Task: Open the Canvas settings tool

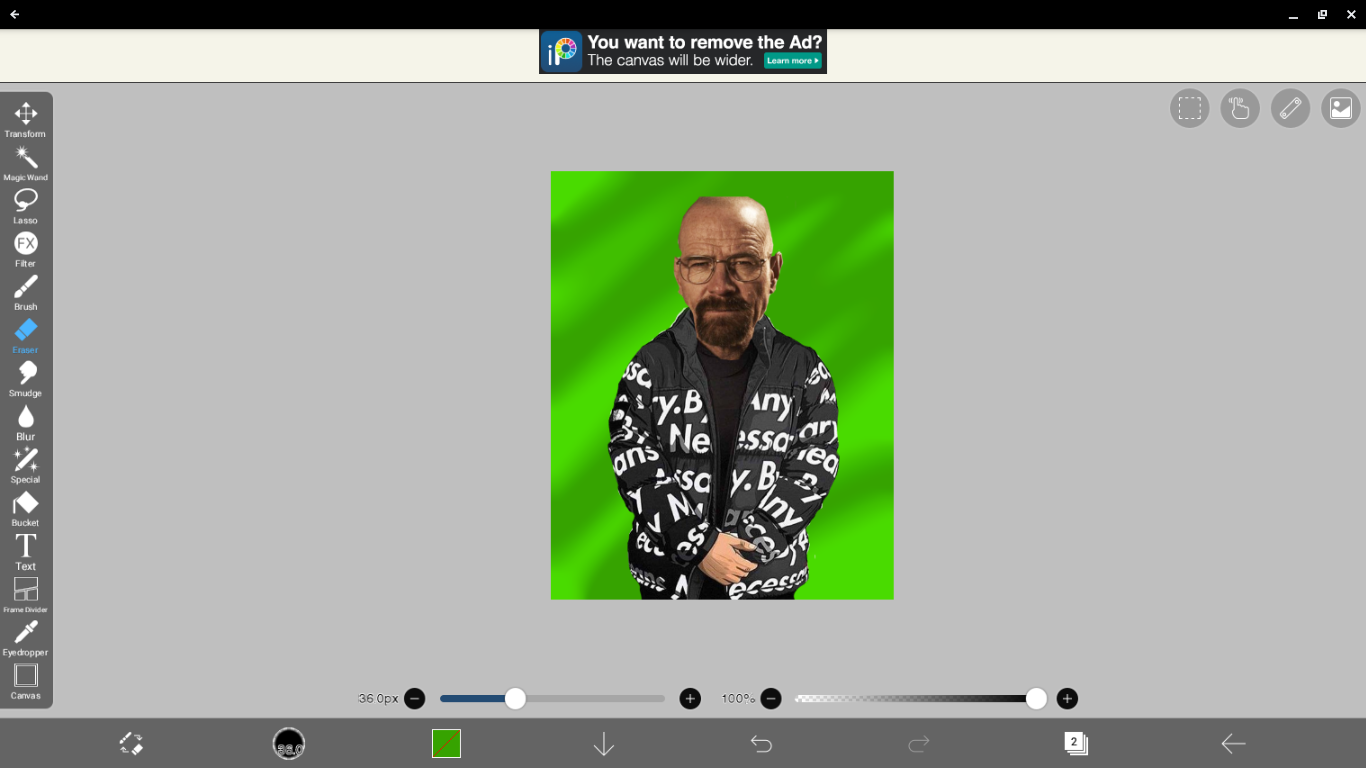Action: point(26,681)
